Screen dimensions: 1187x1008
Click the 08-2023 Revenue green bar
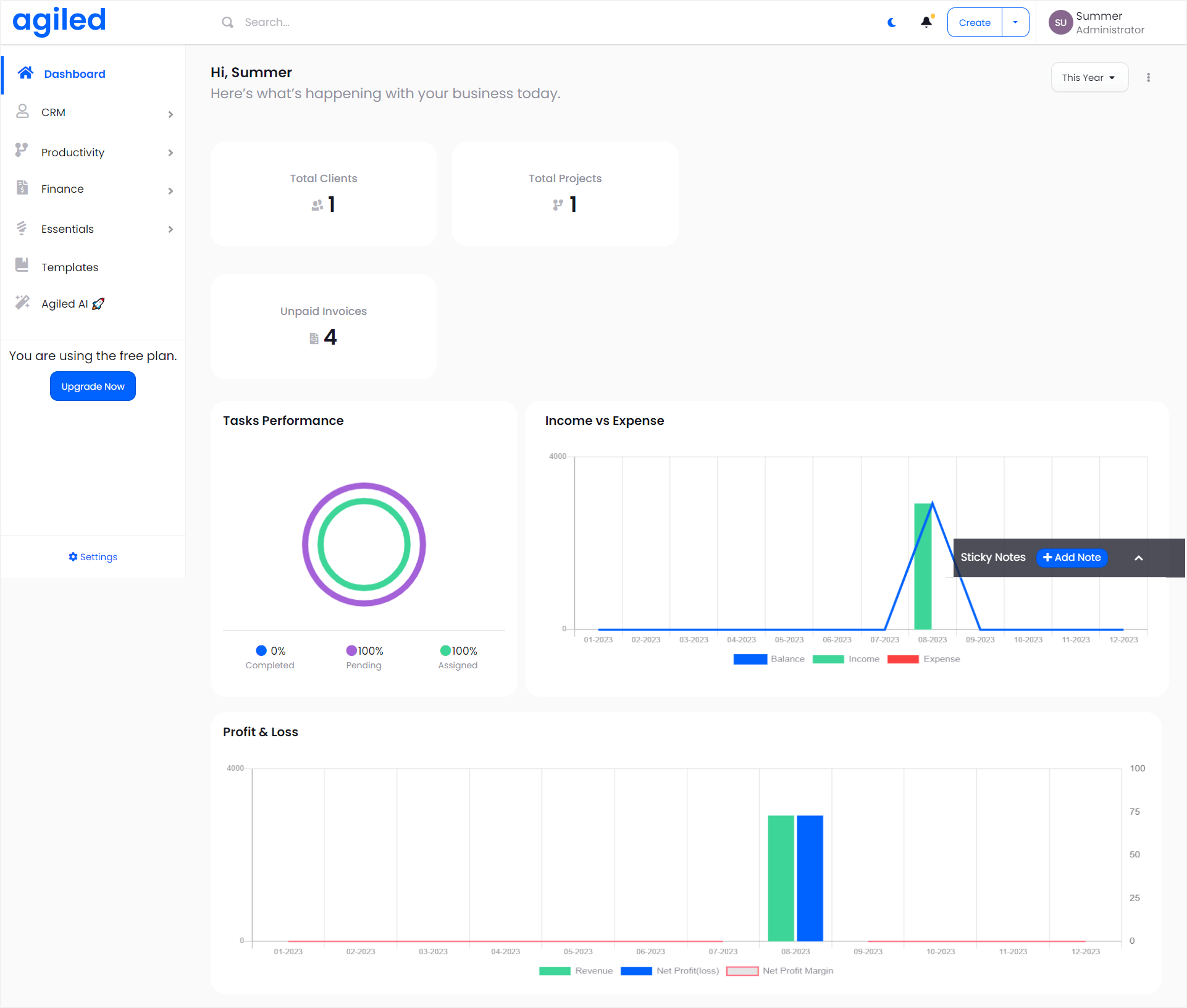pos(781,878)
